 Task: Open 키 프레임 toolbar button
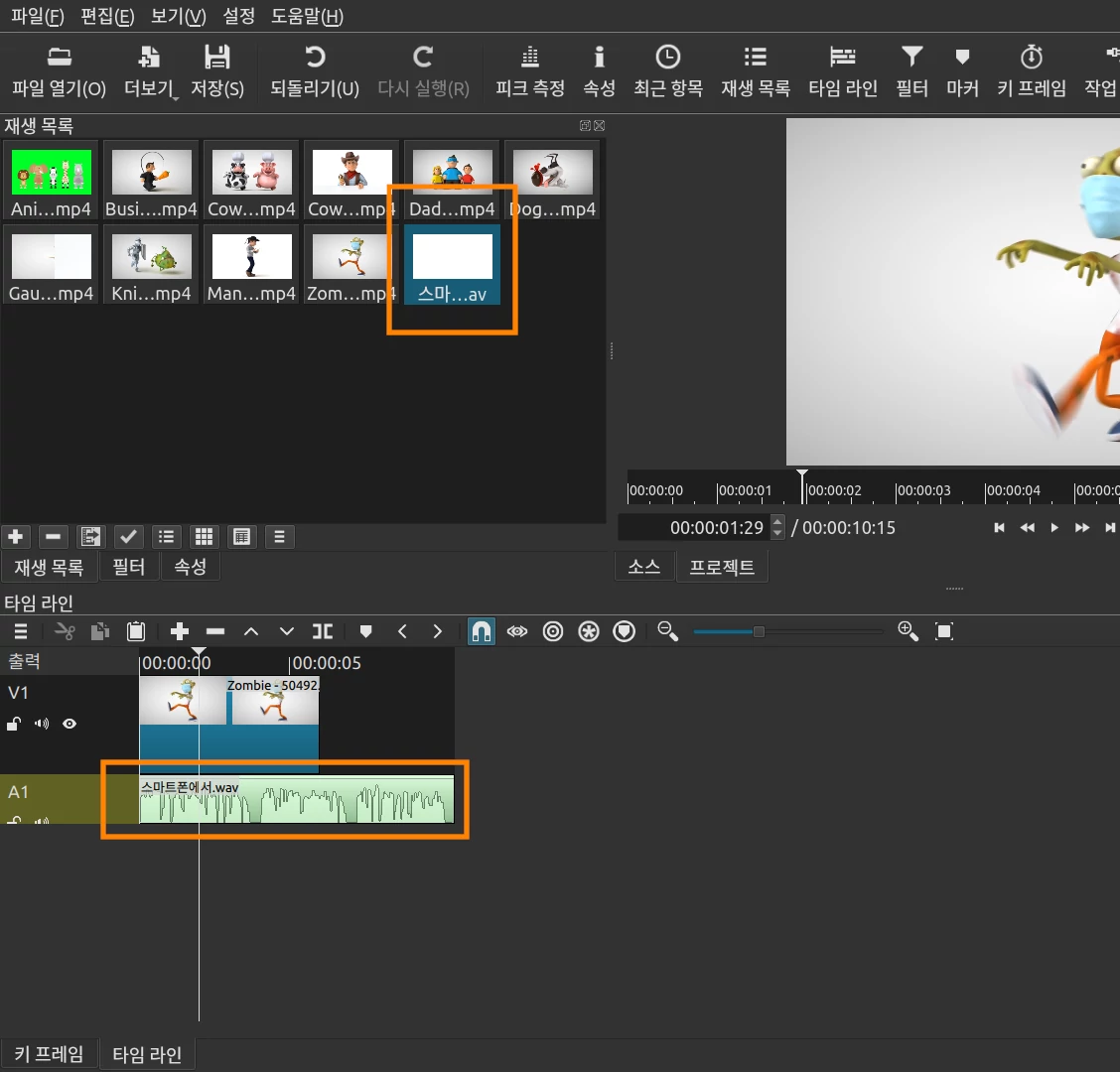[1032, 72]
